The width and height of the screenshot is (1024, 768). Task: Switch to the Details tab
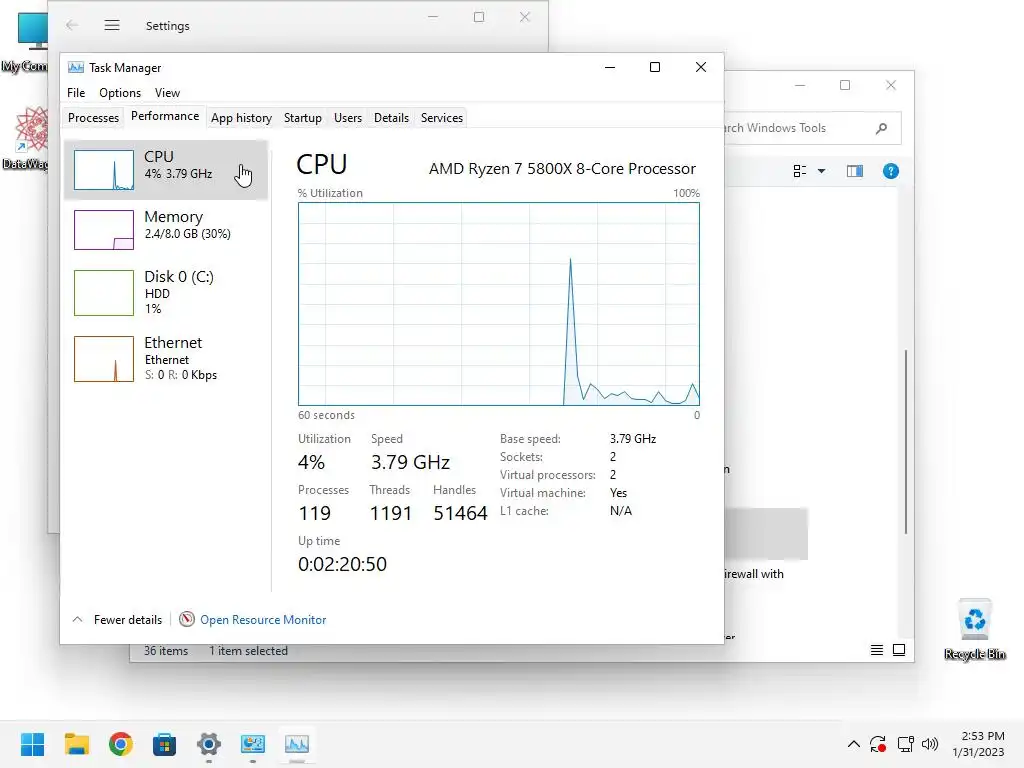tap(391, 118)
